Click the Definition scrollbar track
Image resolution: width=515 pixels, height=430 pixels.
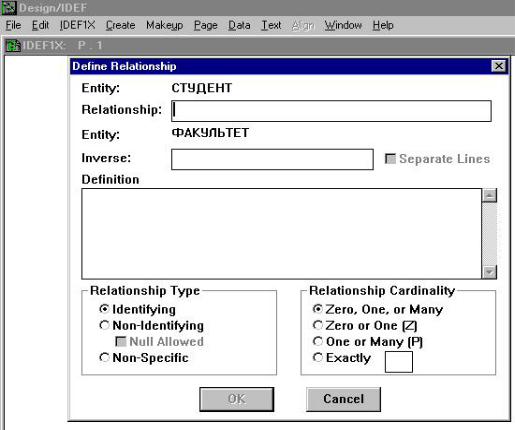(489, 234)
